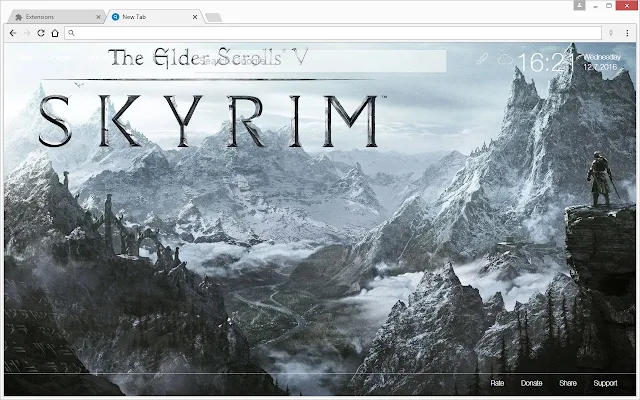This screenshot has height=400, width=640.
Task: Click the pencil edit icon near the clock
Action: tap(482, 60)
